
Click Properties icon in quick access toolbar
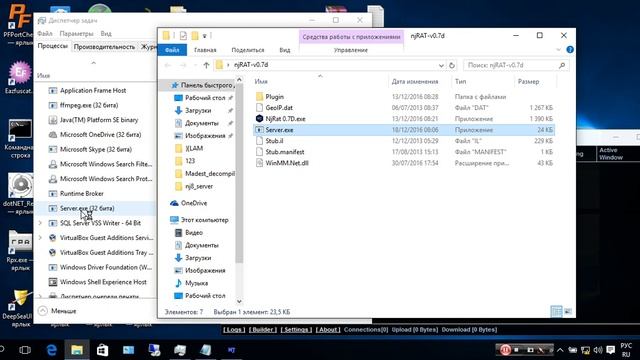pyautogui.click(x=183, y=36)
